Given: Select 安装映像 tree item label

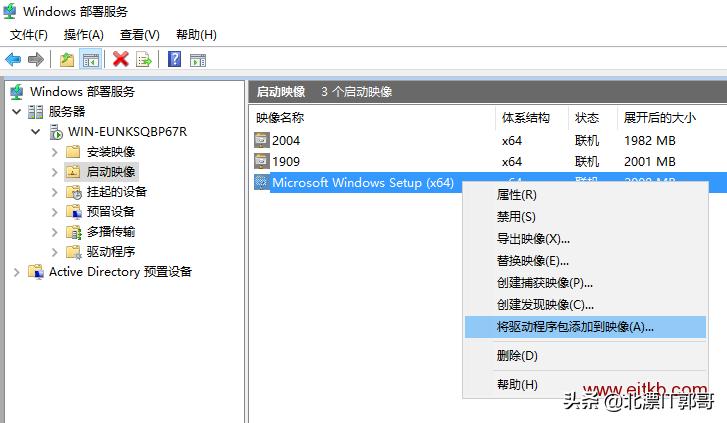Looking at the screenshot, I should (x=111, y=152).
